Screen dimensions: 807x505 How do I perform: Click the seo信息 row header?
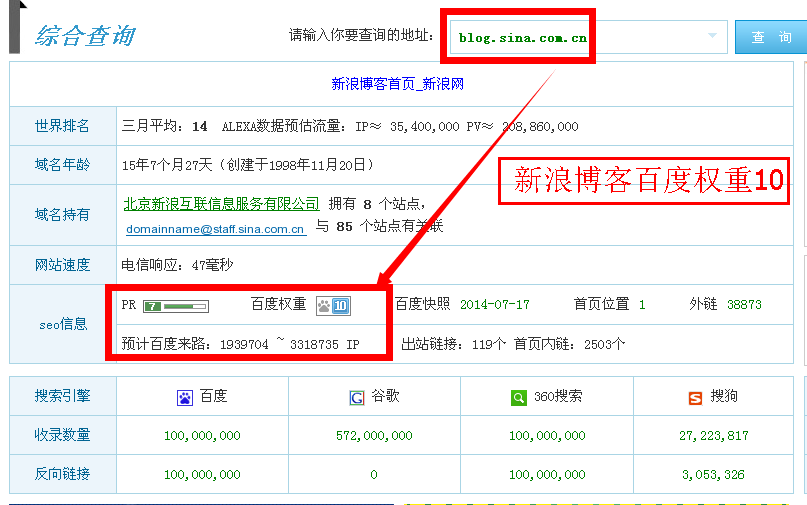(x=62, y=324)
